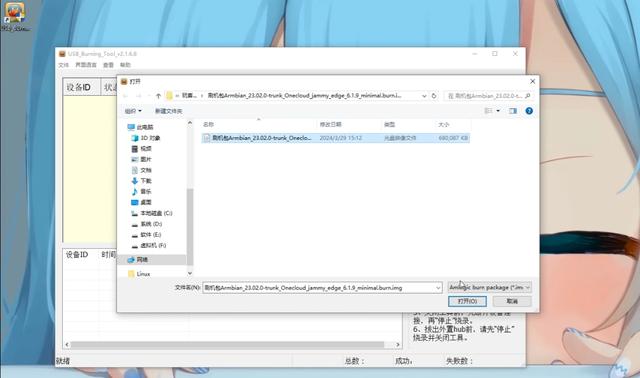
Task: Open 软件 (E:) drive
Action: pyautogui.click(x=147, y=235)
